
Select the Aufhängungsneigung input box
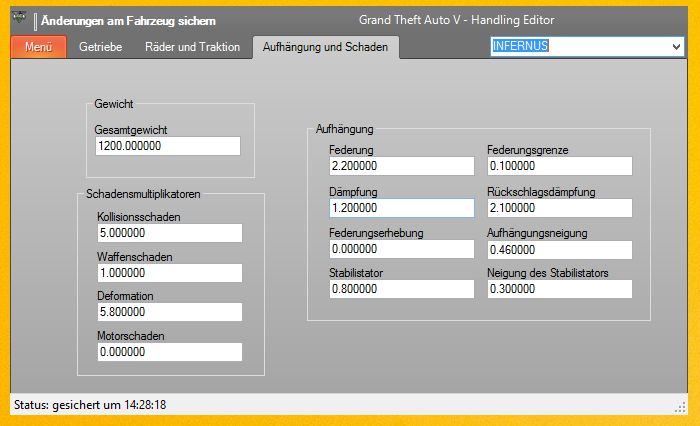559,249
